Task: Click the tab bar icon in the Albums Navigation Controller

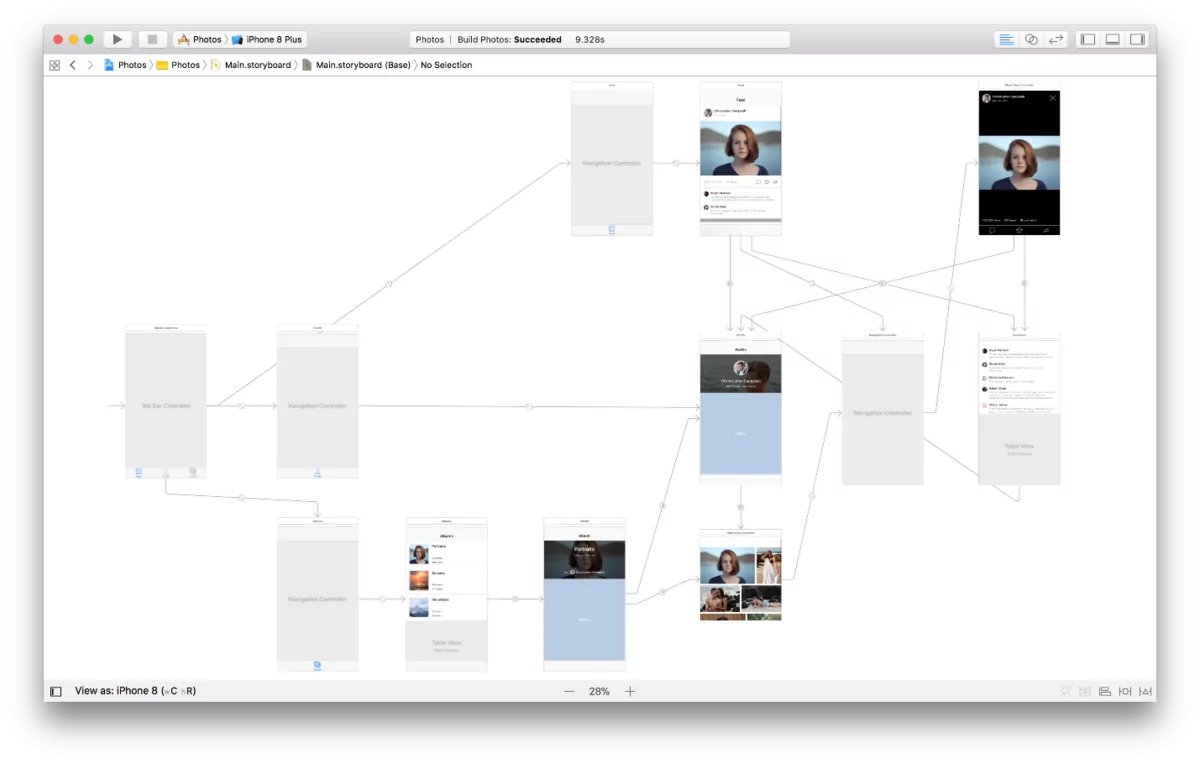Action: tap(317, 665)
